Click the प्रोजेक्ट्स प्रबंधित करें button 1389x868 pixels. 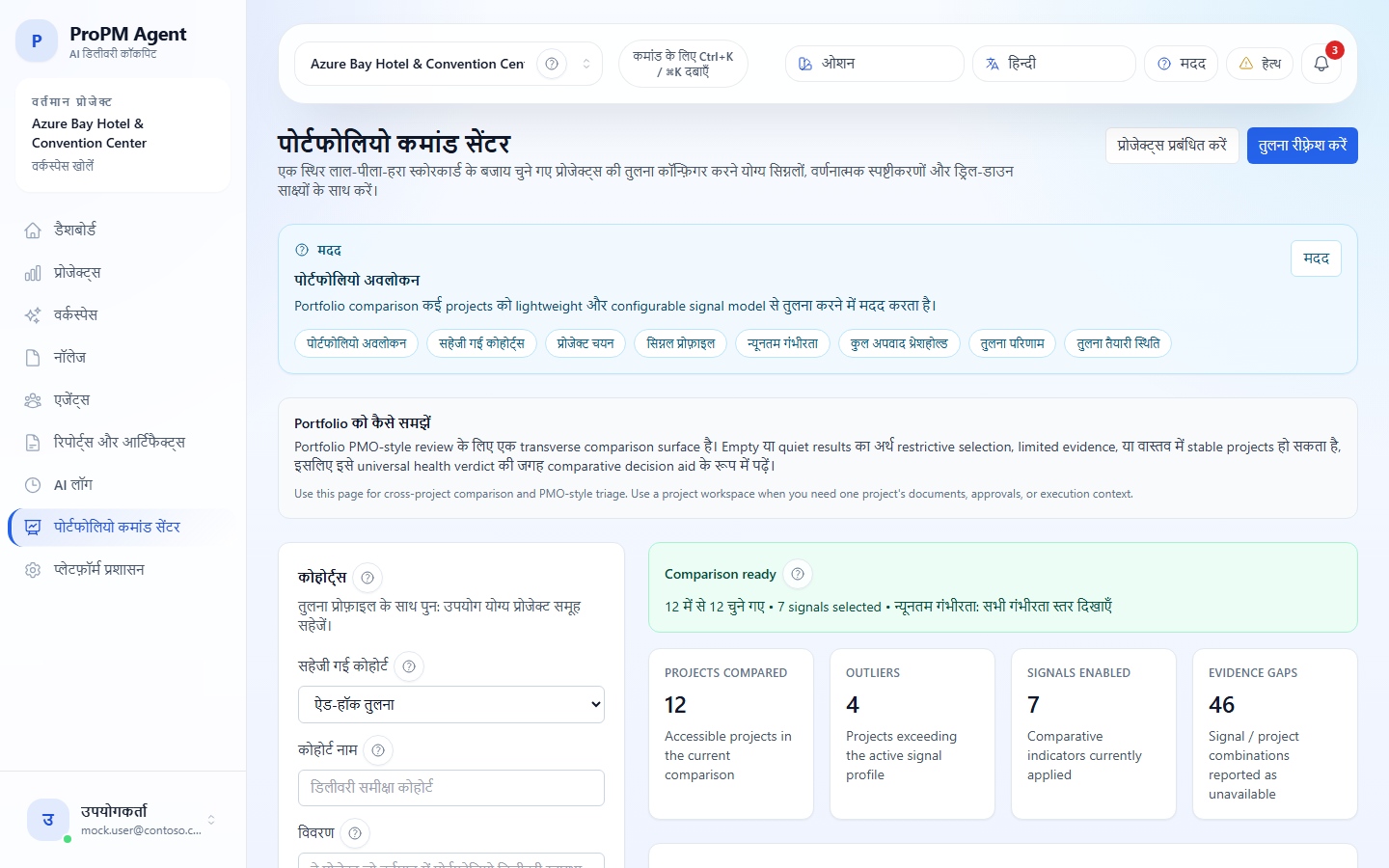[x=1171, y=146]
